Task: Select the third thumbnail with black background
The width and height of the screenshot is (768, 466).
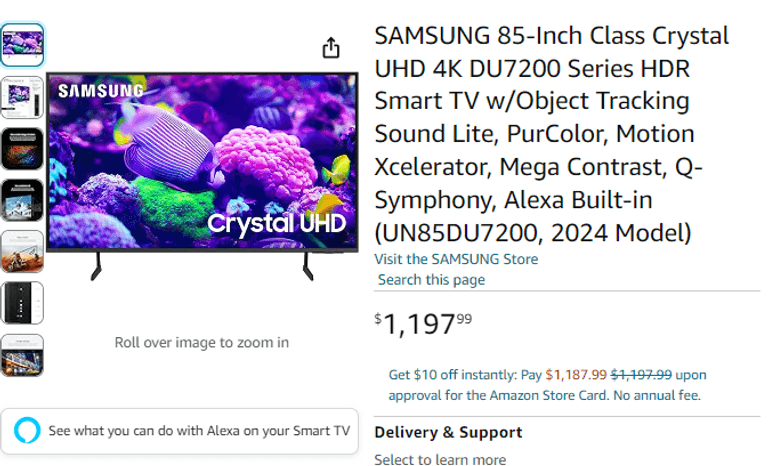Action: click(x=21, y=148)
